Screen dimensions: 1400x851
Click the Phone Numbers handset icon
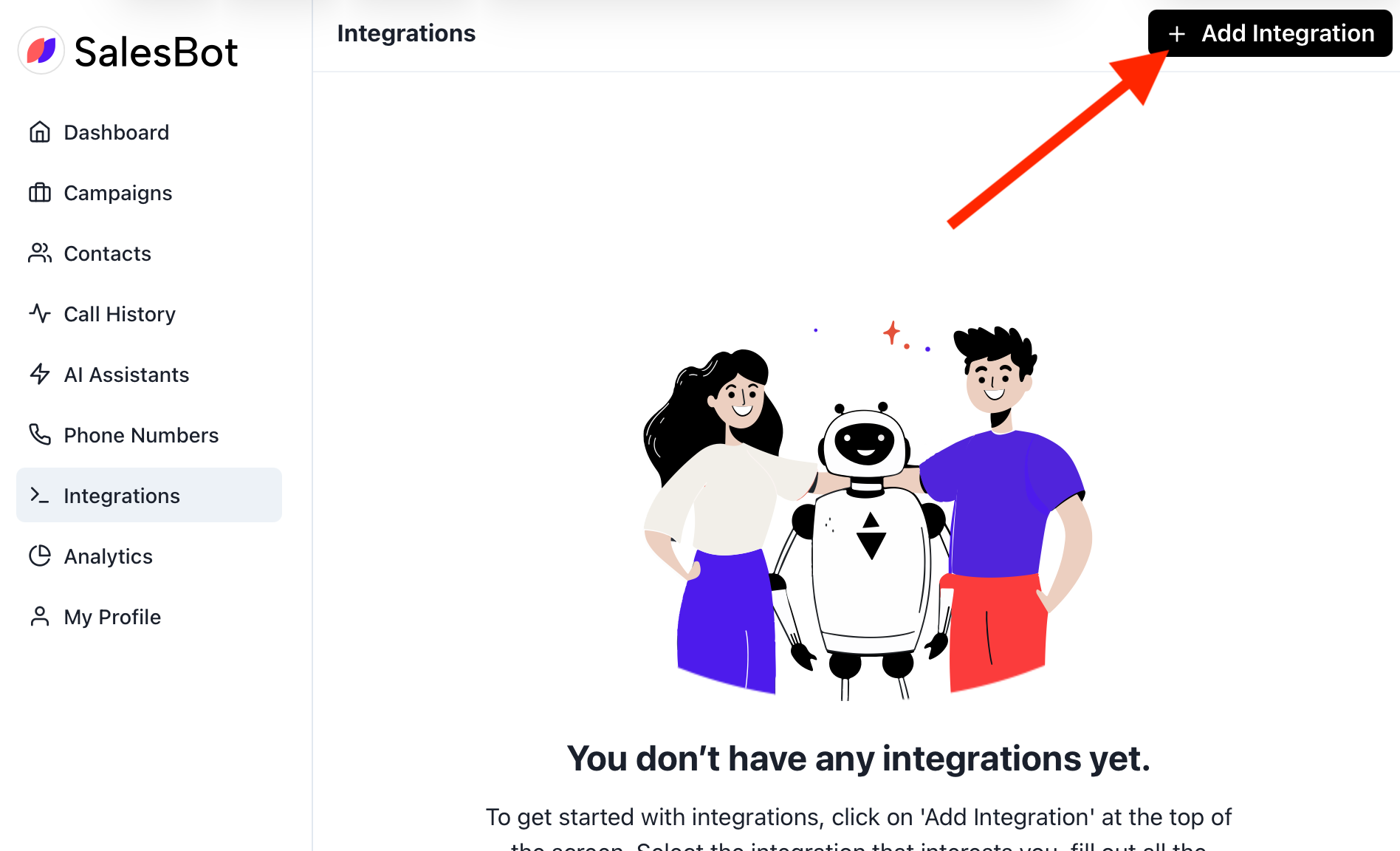tap(40, 435)
